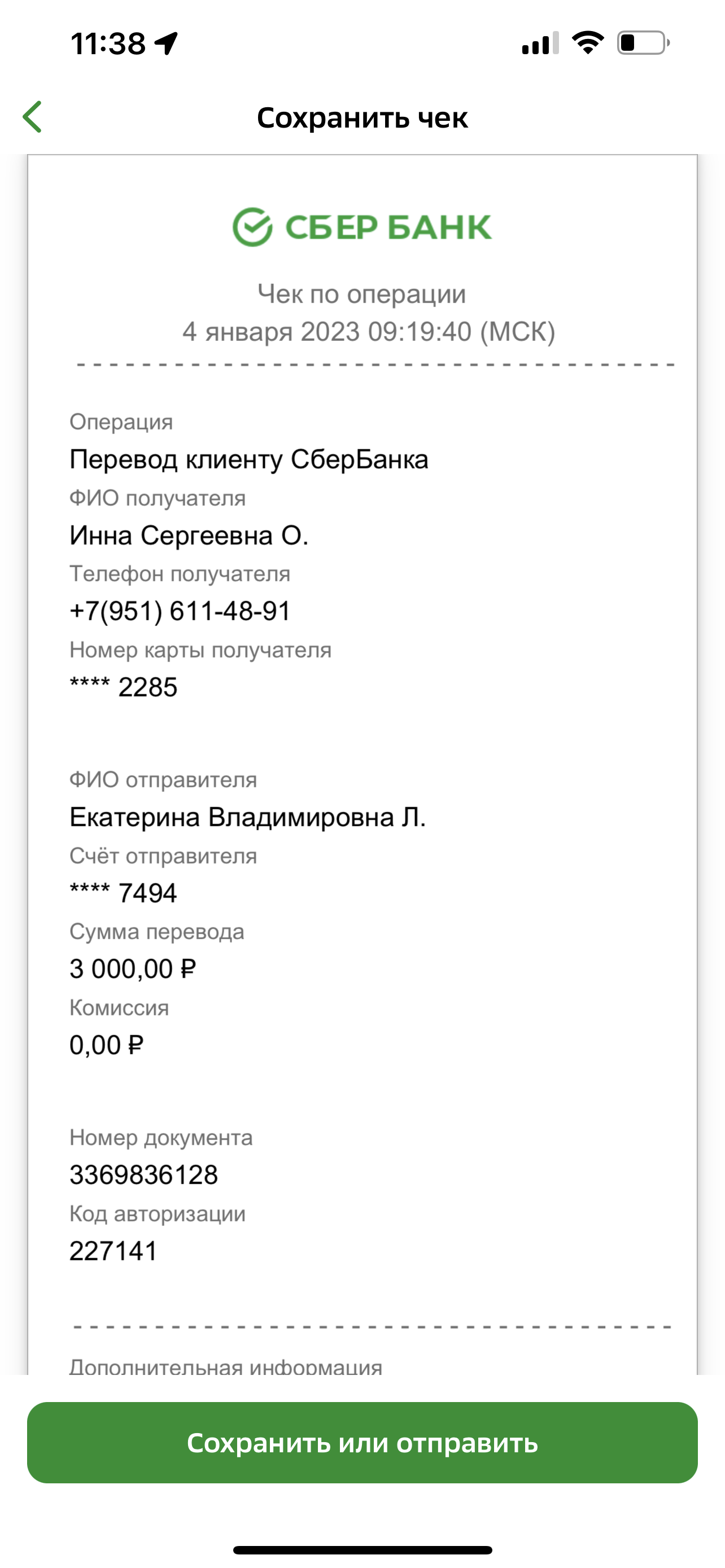Tap the cellular signal bars icon

[540, 43]
